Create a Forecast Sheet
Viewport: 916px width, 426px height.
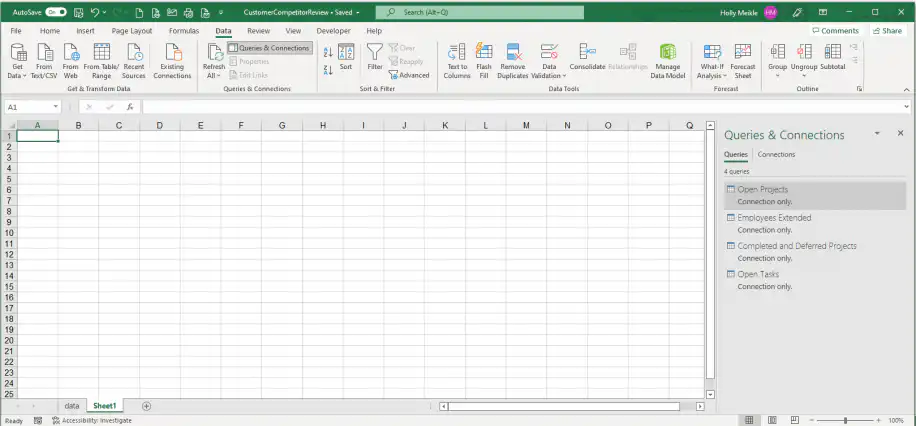(743, 61)
